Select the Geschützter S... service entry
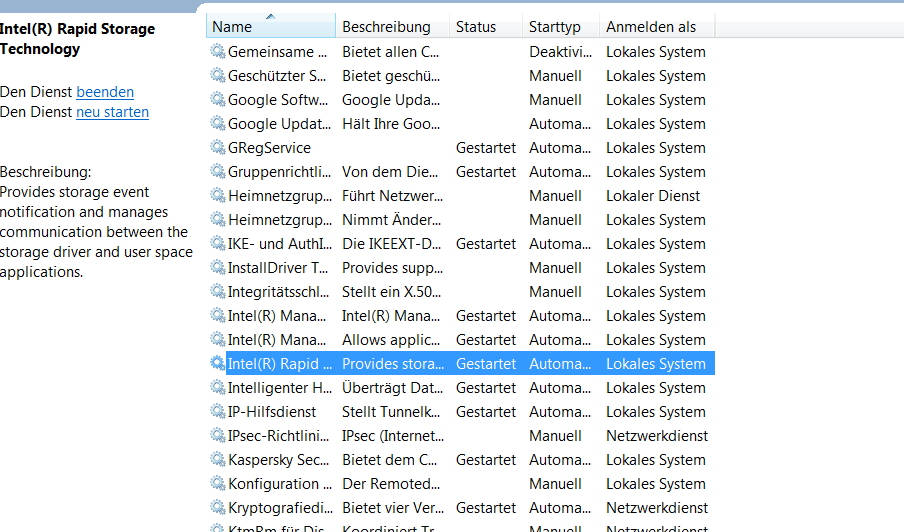904x532 pixels. (277, 76)
